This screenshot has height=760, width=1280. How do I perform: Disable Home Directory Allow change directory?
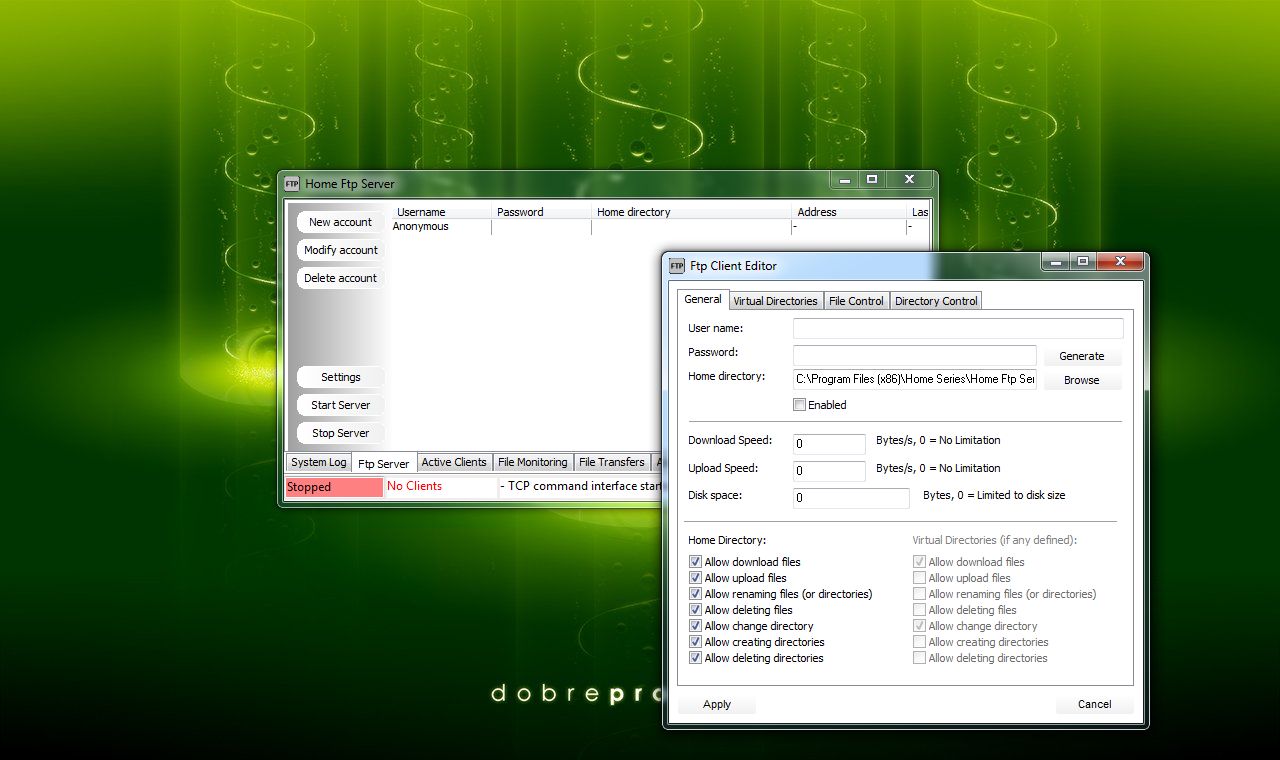pyautogui.click(x=695, y=626)
